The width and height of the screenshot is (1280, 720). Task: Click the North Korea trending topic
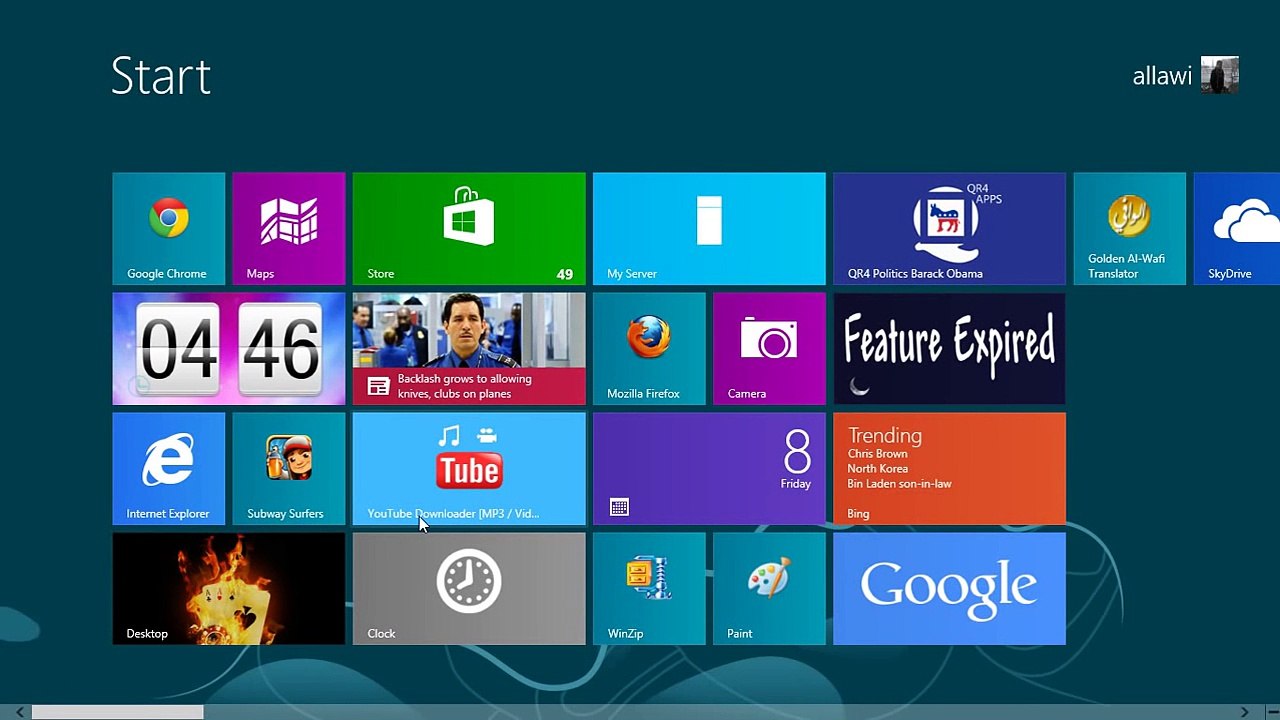tap(878, 469)
